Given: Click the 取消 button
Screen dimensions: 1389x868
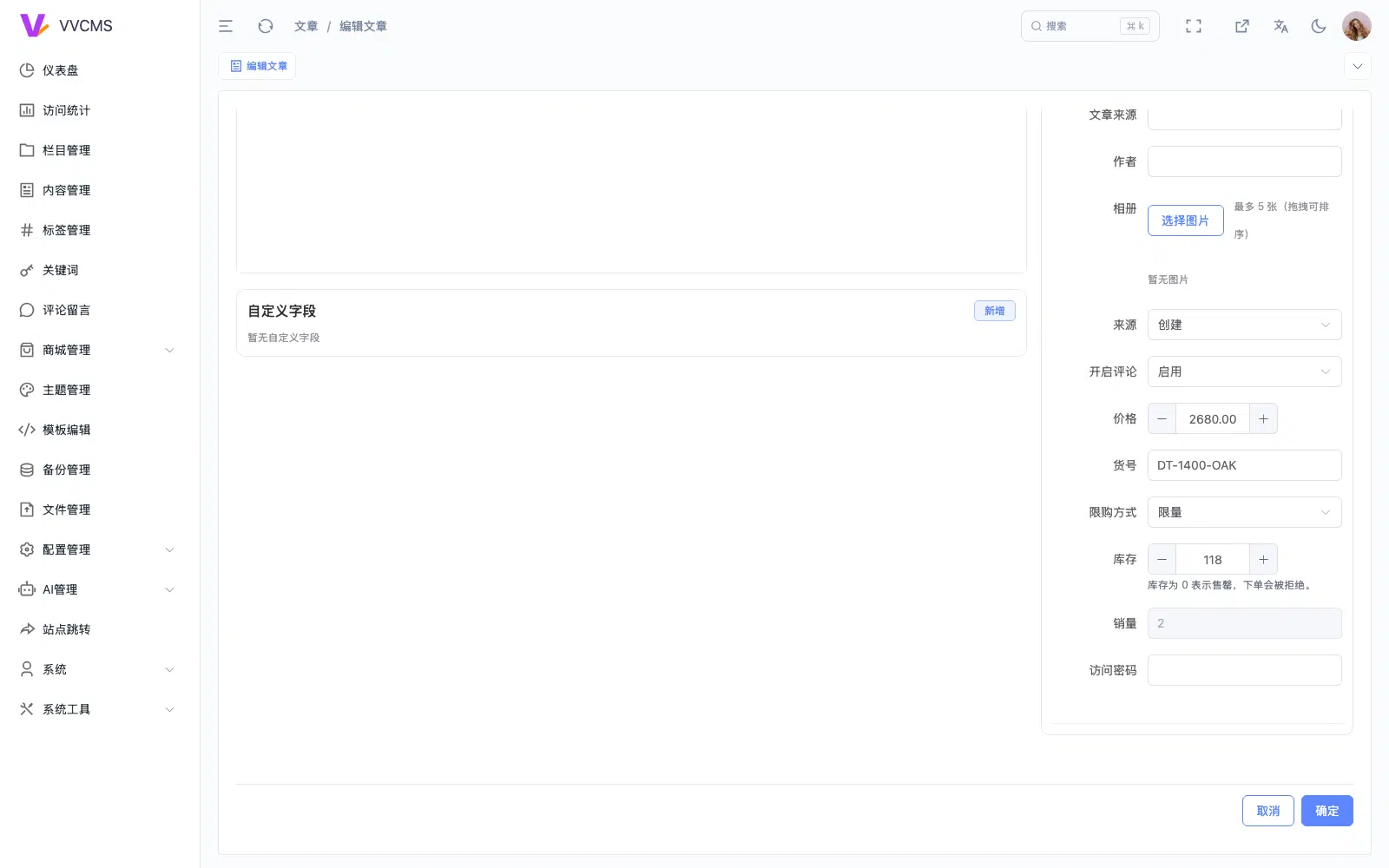Looking at the screenshot, I should click(x=1267, y=811).
